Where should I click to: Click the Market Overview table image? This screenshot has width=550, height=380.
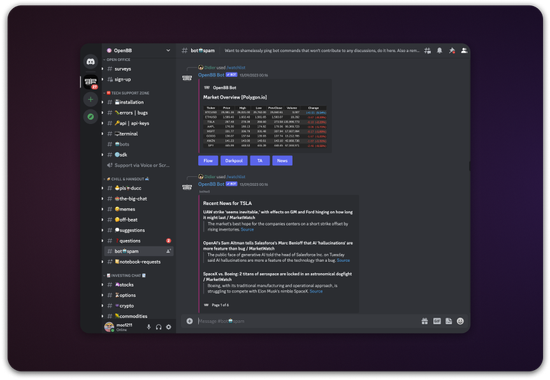tap(265, 127)
